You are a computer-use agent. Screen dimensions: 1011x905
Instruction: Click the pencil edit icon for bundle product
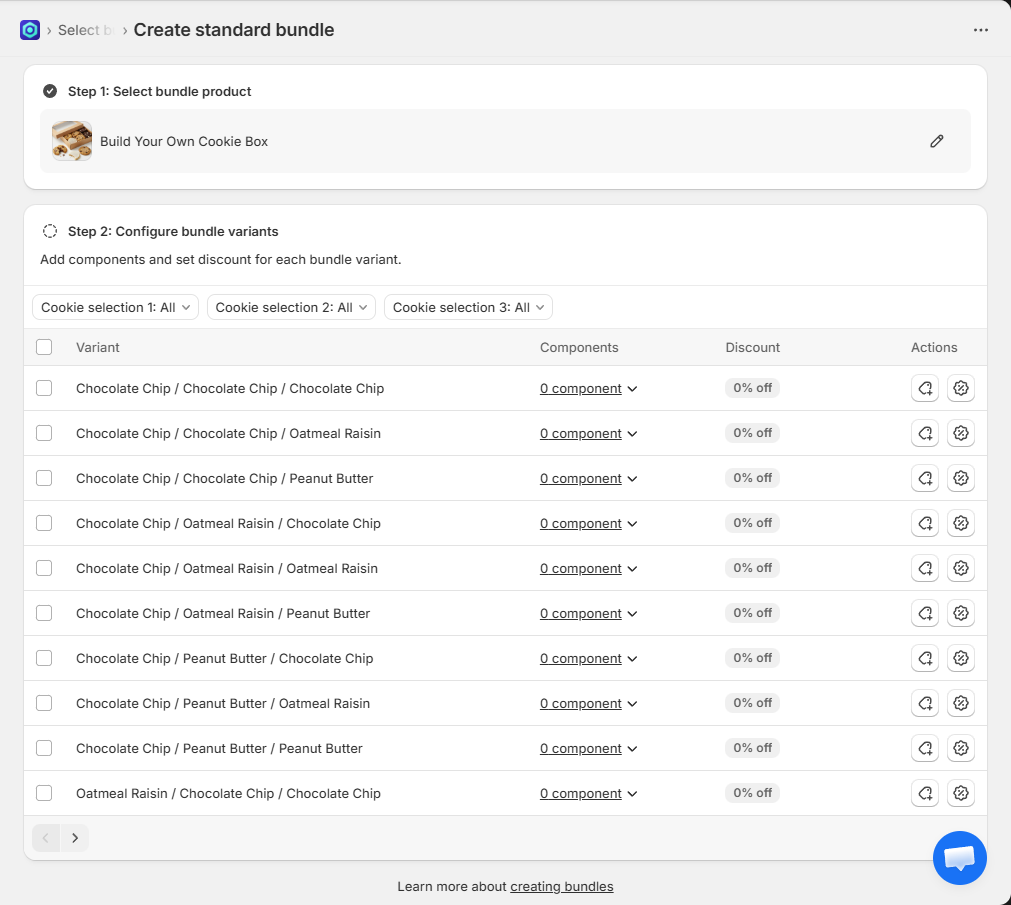(936, 141)
